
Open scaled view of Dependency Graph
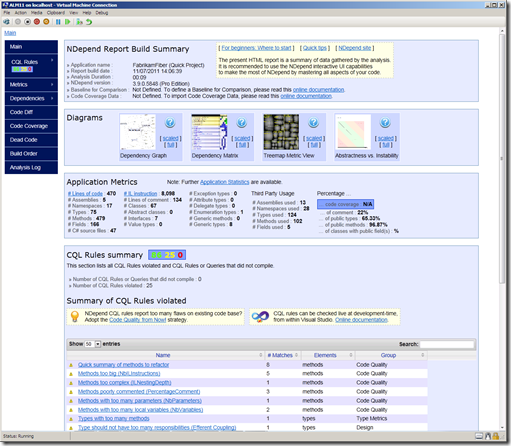click(x=170, y=138)
